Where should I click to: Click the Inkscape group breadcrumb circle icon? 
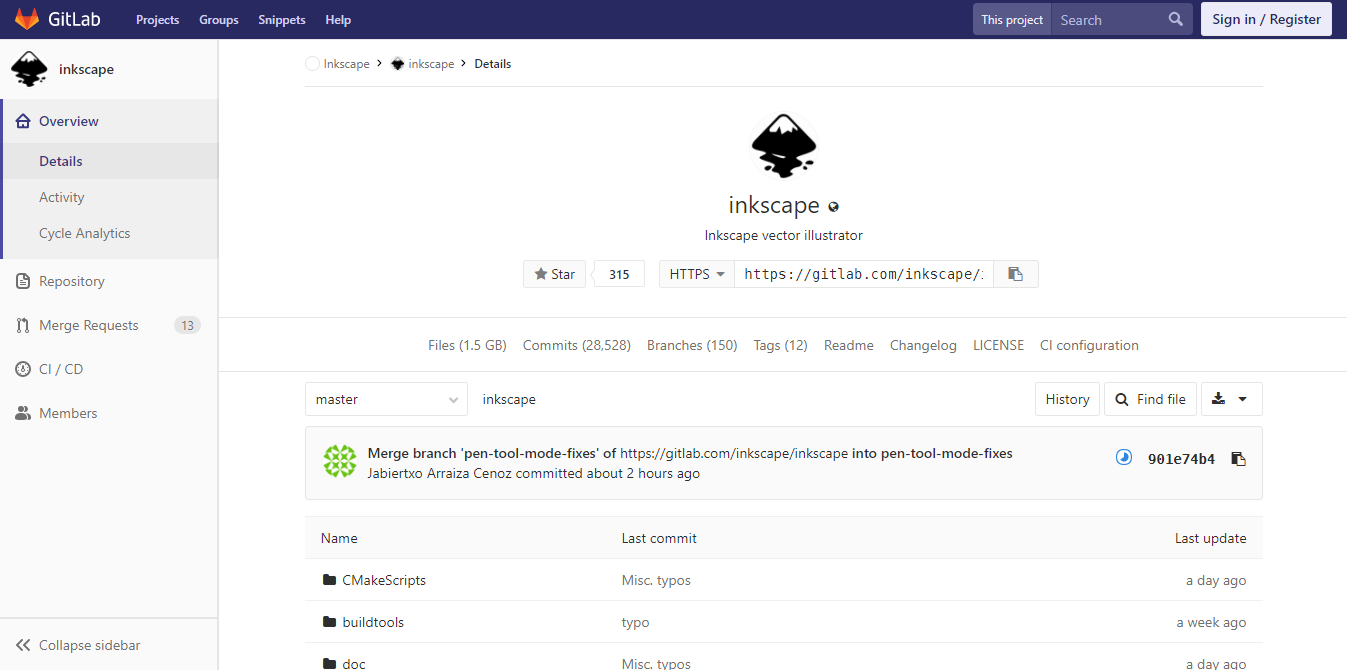point(312,63)
